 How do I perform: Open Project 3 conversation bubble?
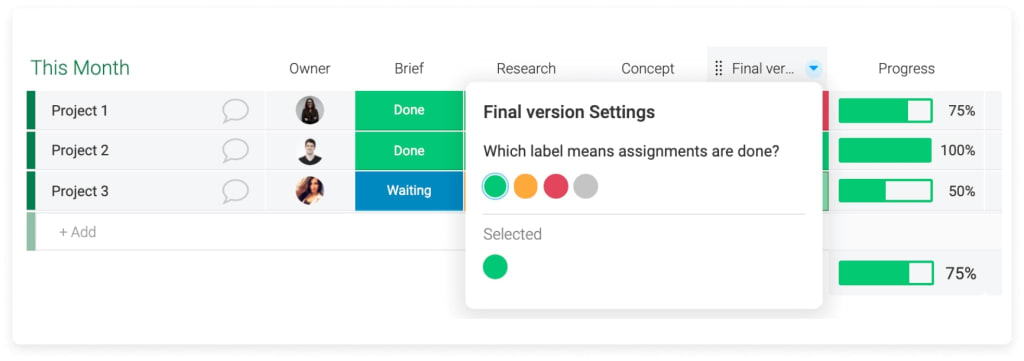pyautogui.click(x=235, y=191)
